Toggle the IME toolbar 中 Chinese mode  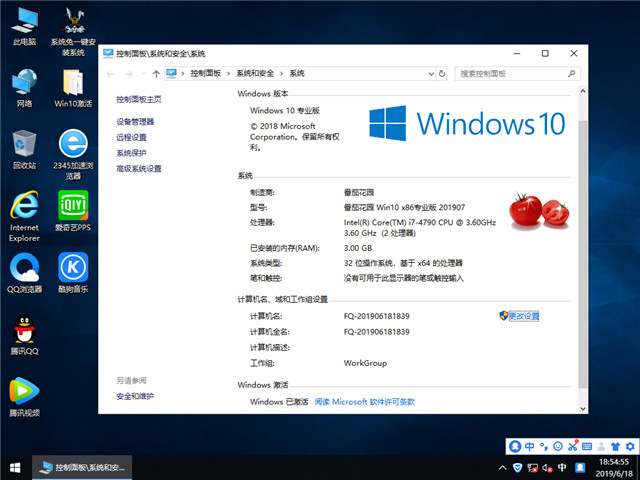[x=530, y=446]
